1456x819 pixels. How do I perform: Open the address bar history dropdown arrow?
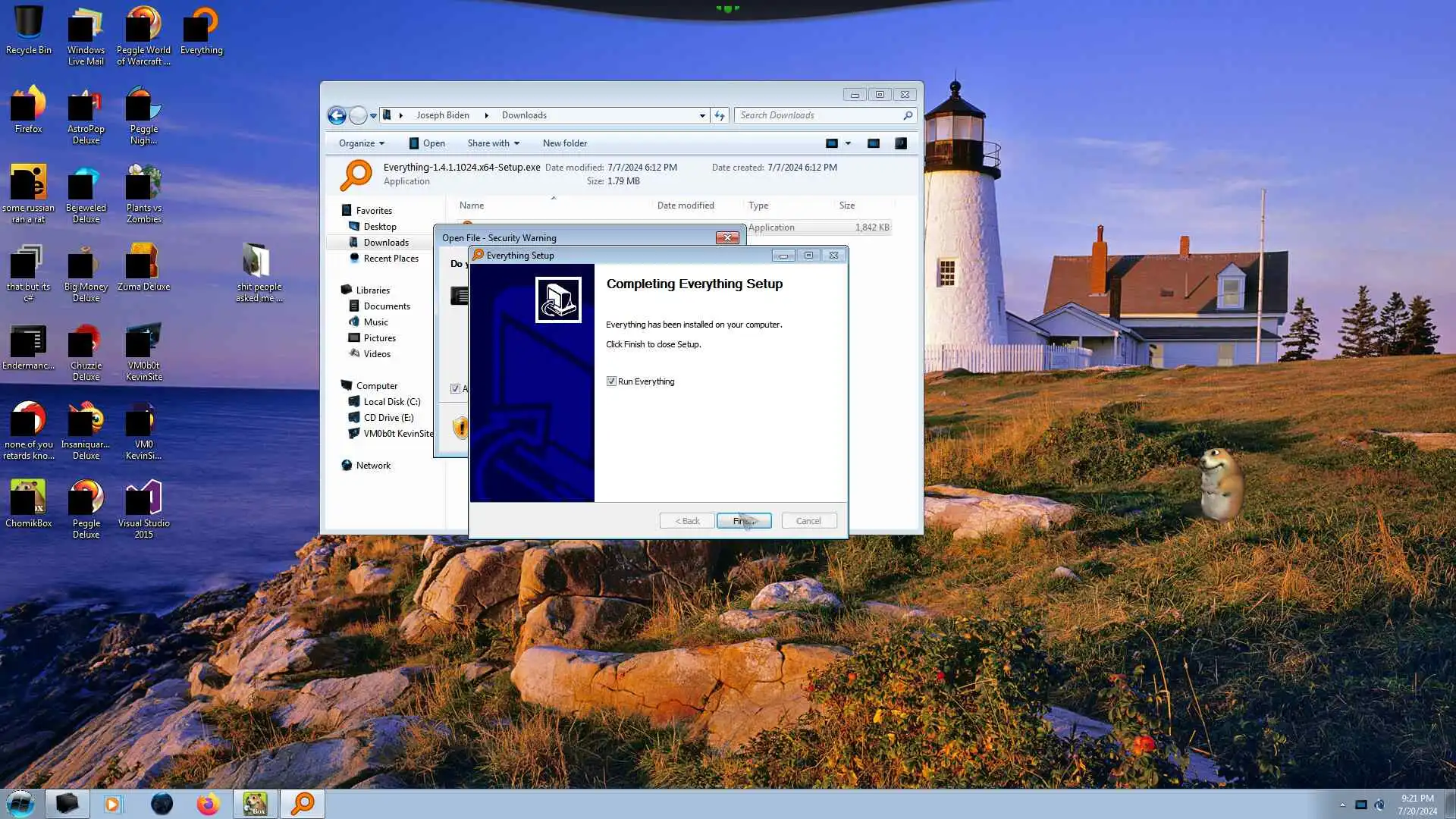(702, 115)
